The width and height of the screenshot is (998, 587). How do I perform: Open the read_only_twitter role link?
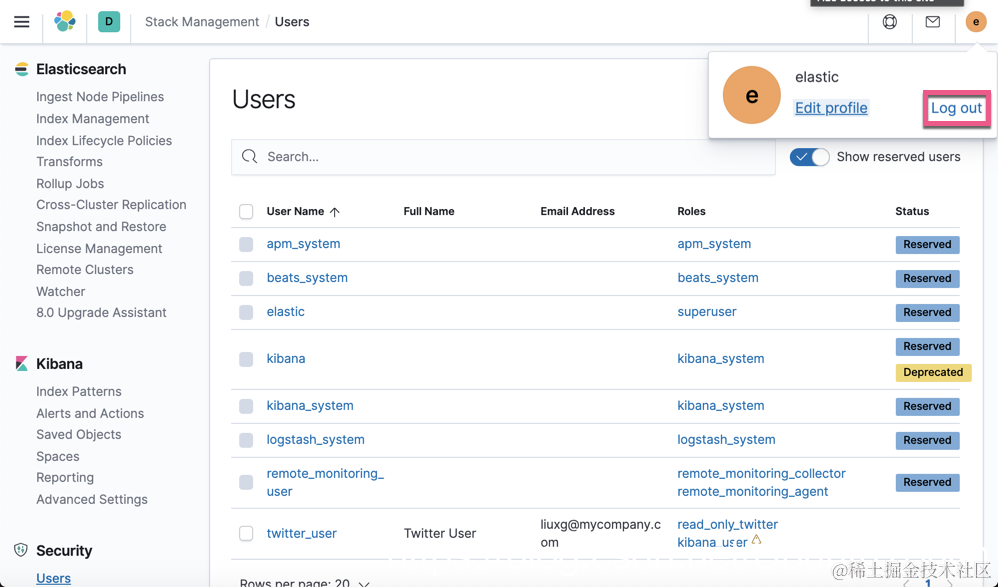click(727, 525)
